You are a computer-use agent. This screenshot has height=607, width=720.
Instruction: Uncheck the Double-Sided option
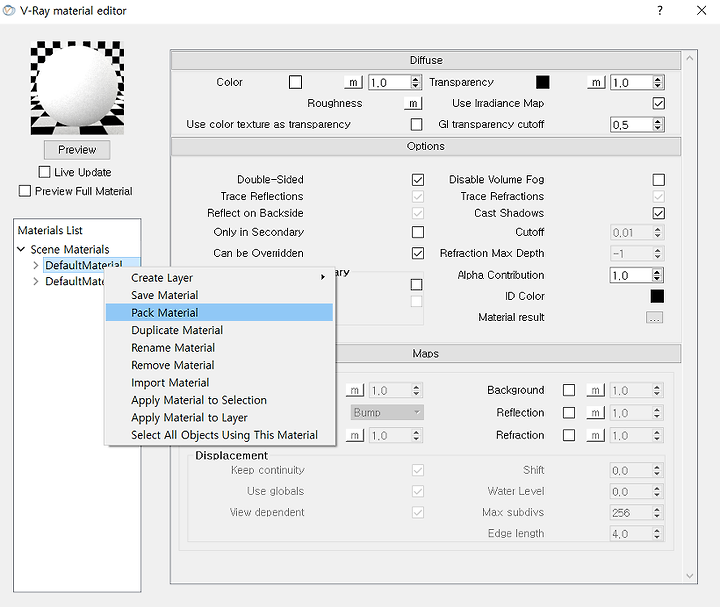click(418, 180)
